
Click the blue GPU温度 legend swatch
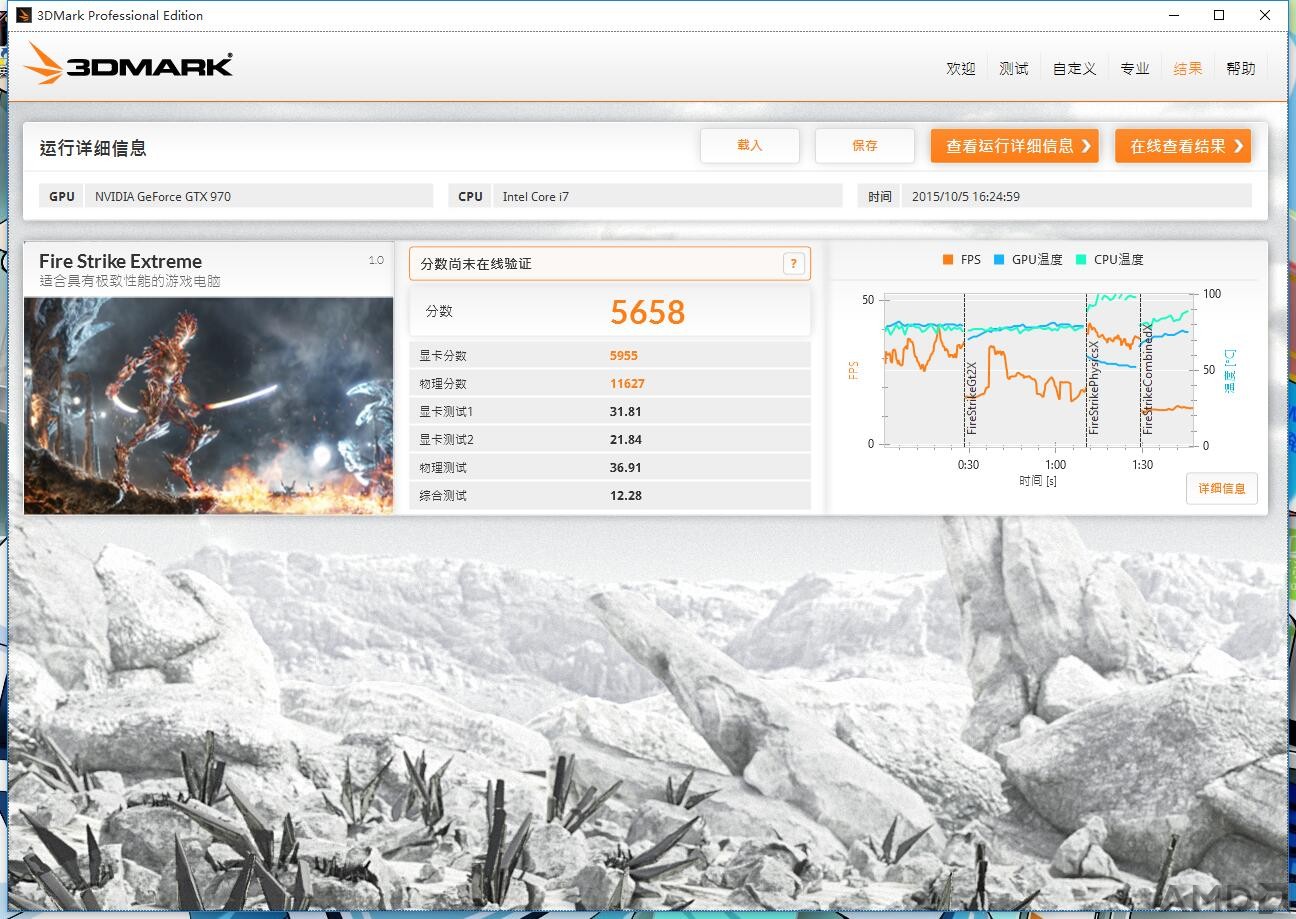[999, 260]
